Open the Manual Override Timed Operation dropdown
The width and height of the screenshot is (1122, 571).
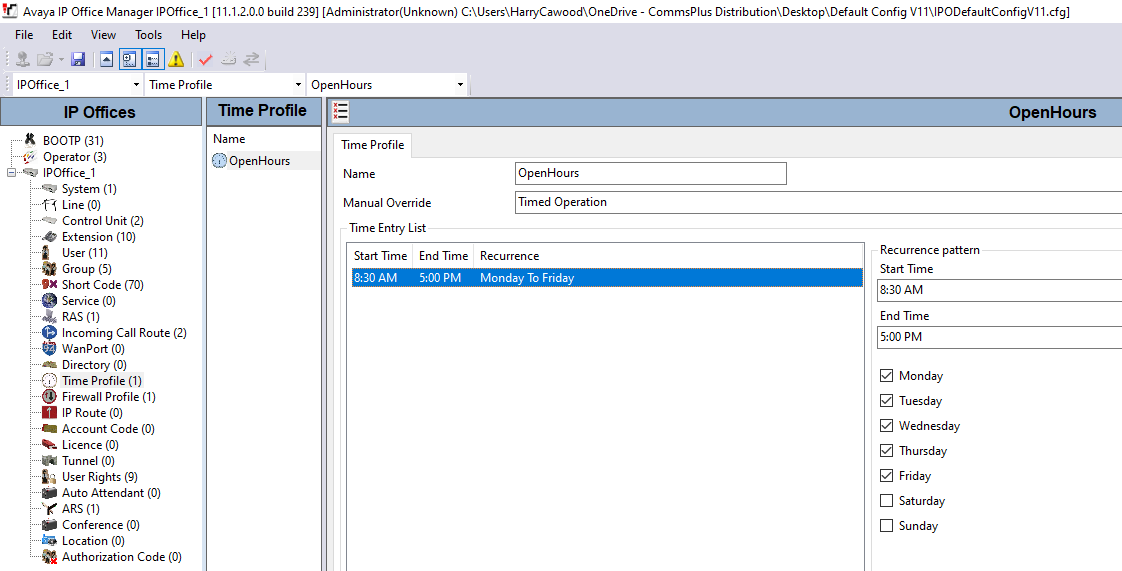point(818,202)
